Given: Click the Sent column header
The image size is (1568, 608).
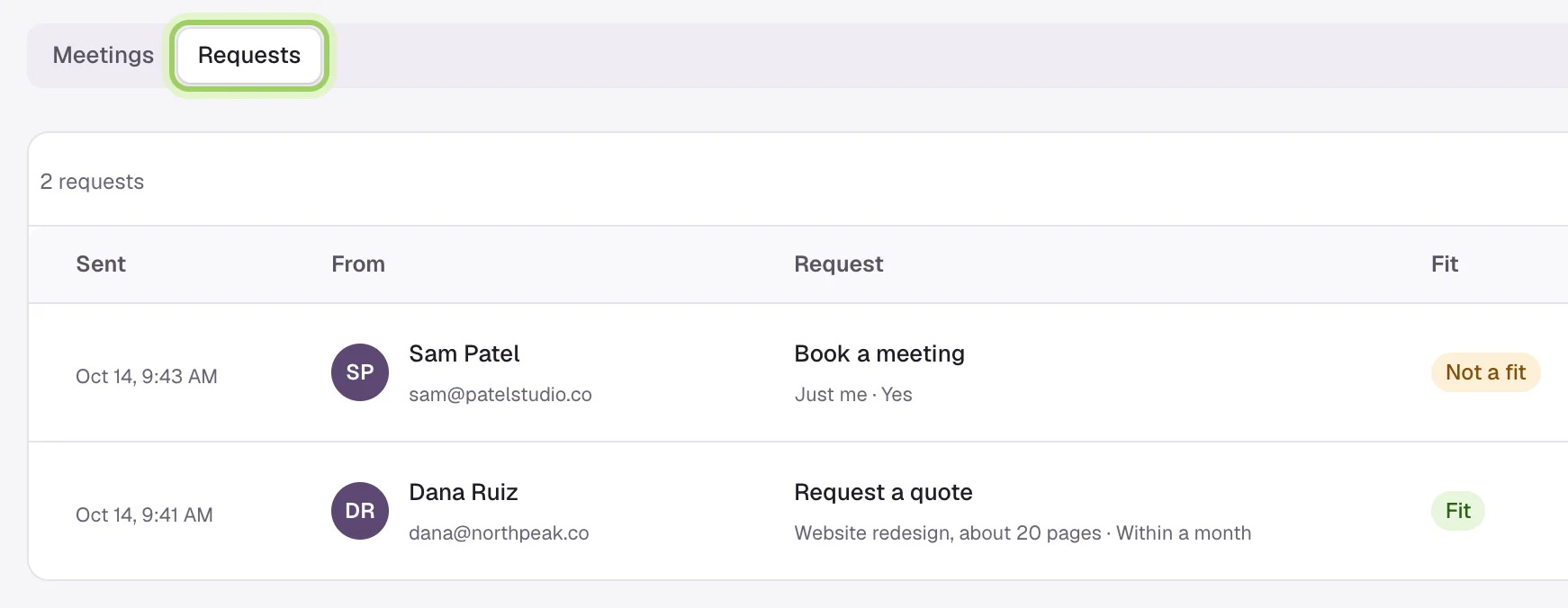Looking at the screenshot, I should tap(101, 264).
